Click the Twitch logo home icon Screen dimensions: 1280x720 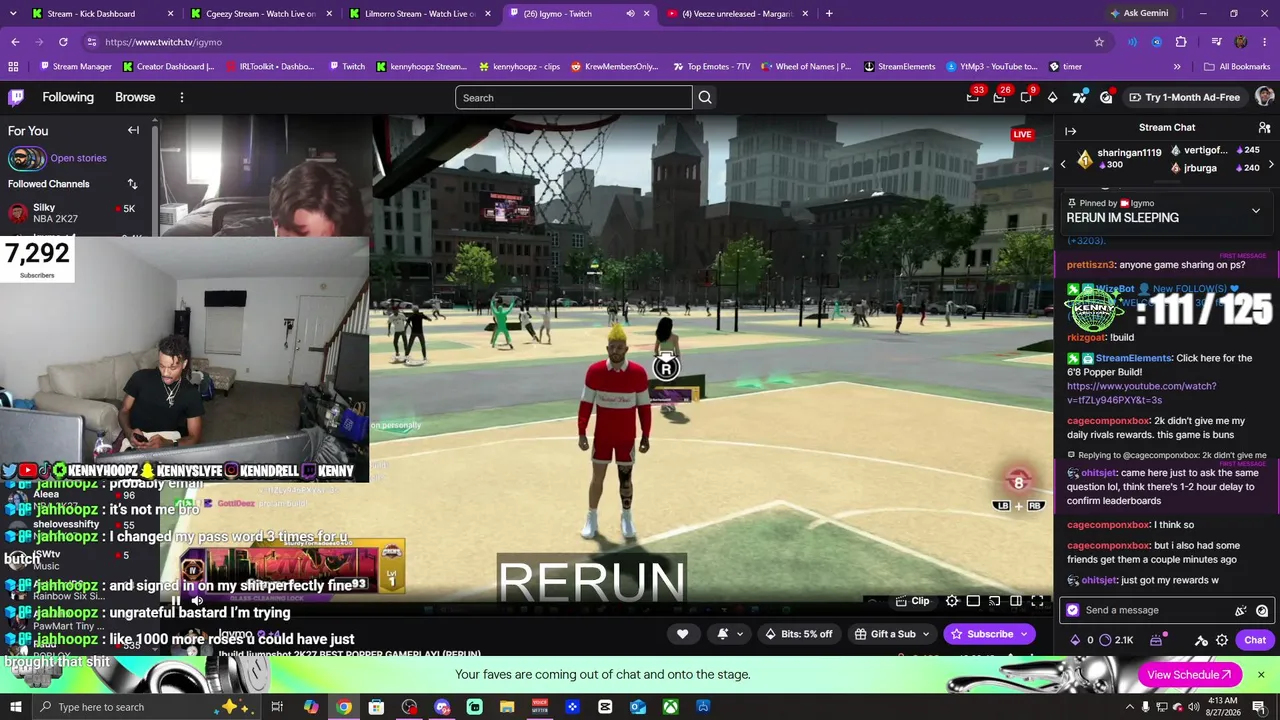[x=16, y=97]
